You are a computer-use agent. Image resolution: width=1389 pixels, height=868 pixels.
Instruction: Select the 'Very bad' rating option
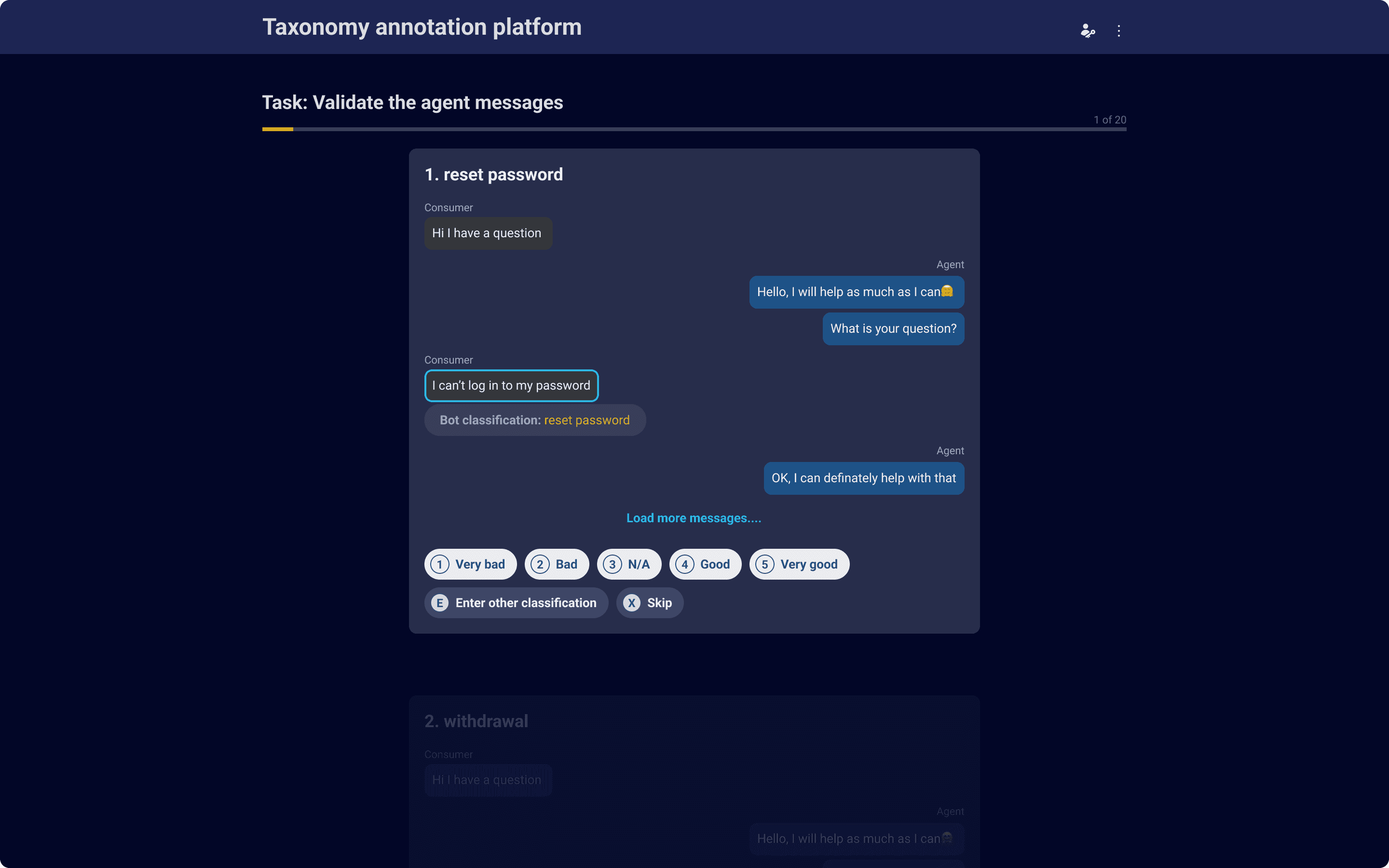[x=468, y=564]
